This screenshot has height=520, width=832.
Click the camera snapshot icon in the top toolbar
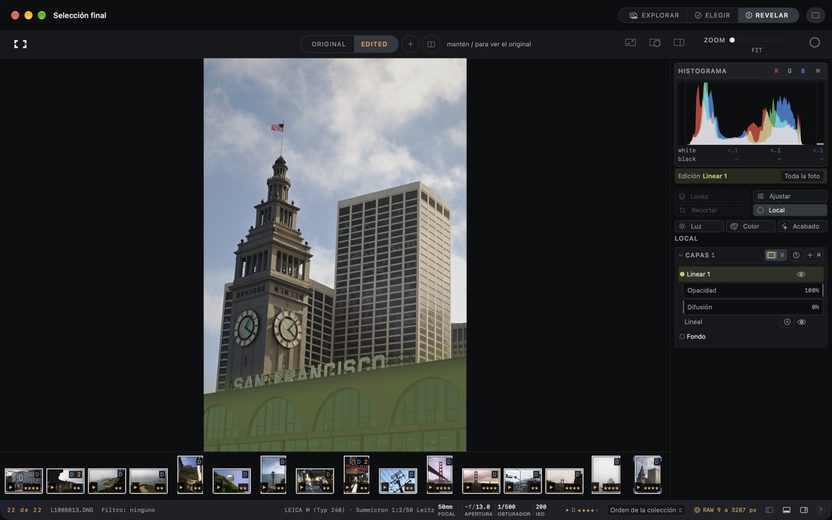[655, 42]
